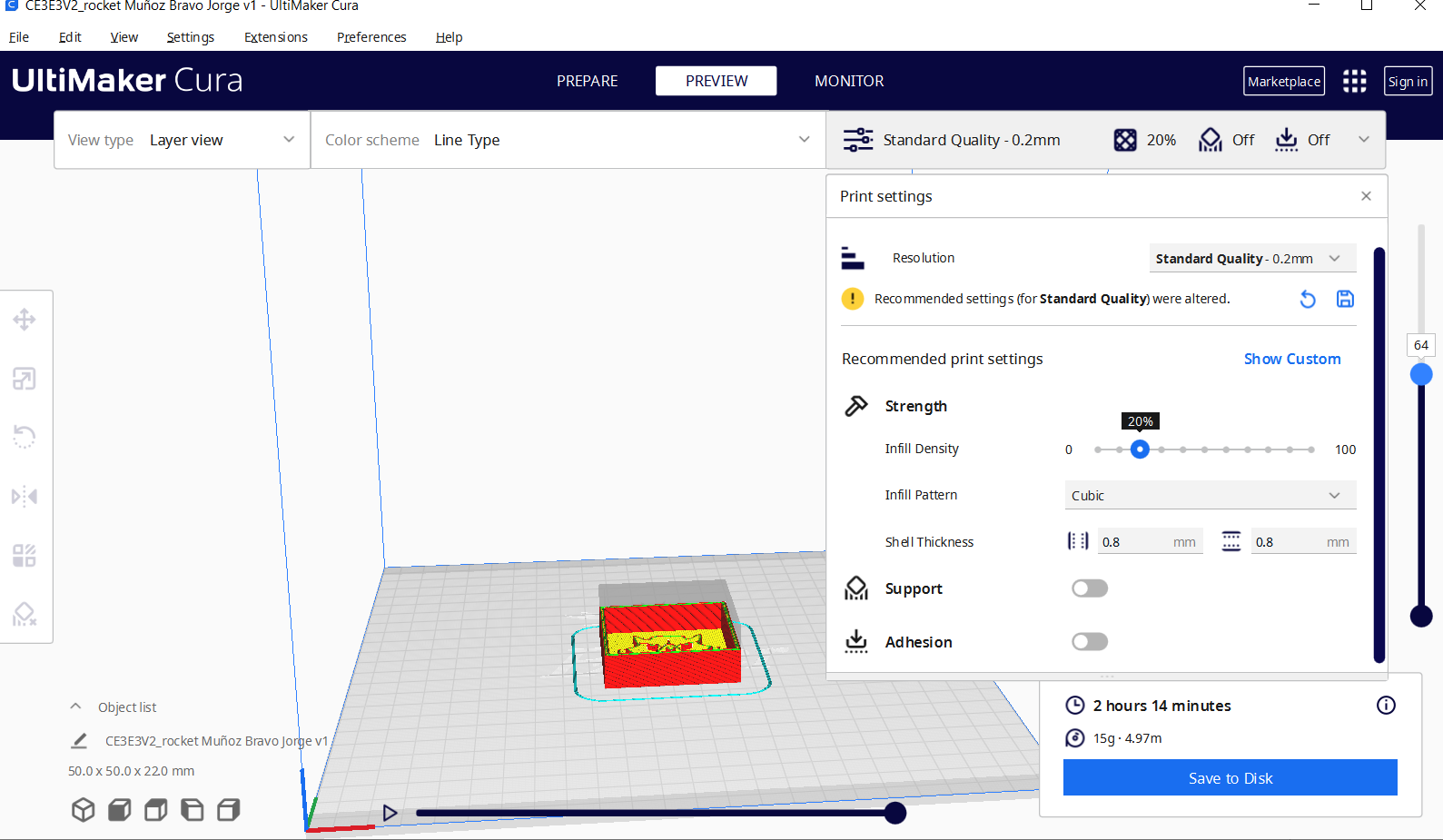Click the adhesion Off icon in the summary bar
The height and width of the screenshot is (840, 1443).
click(x=1287, y=140)
